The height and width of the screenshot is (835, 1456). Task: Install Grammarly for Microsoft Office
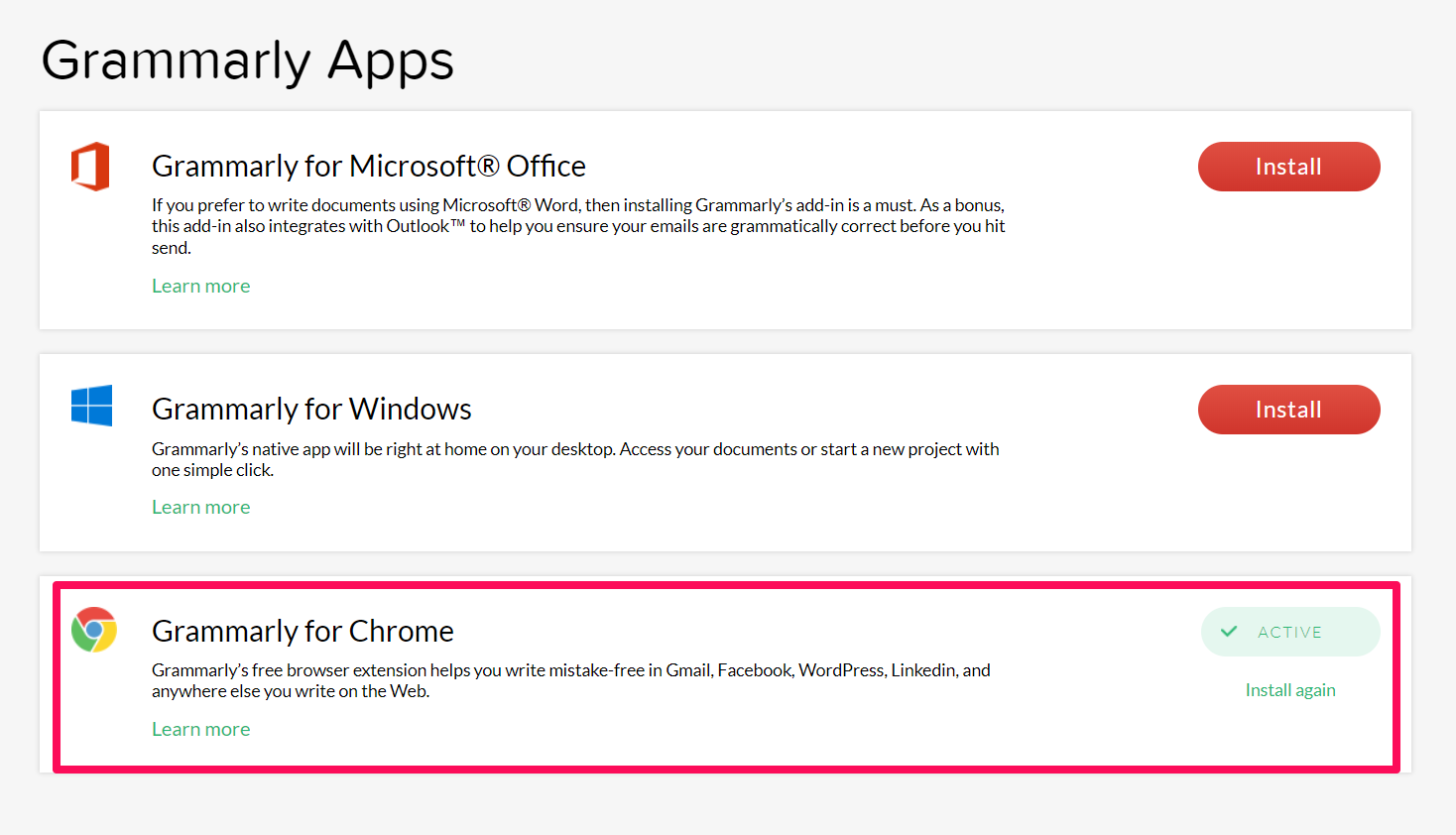coord(1288,167)
